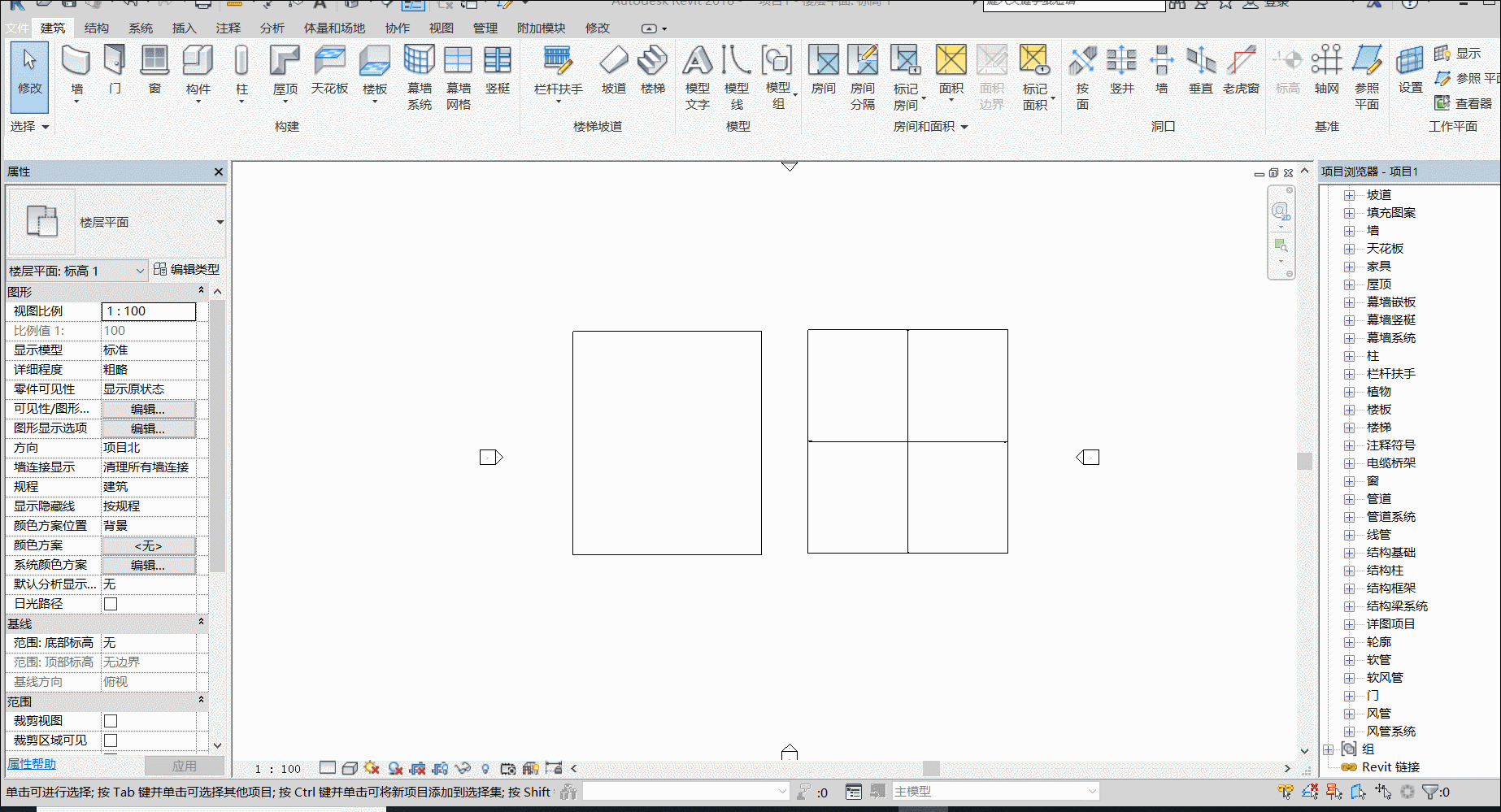
Task: Choose the 窗 (Window) tool
Action: [154, 70]
